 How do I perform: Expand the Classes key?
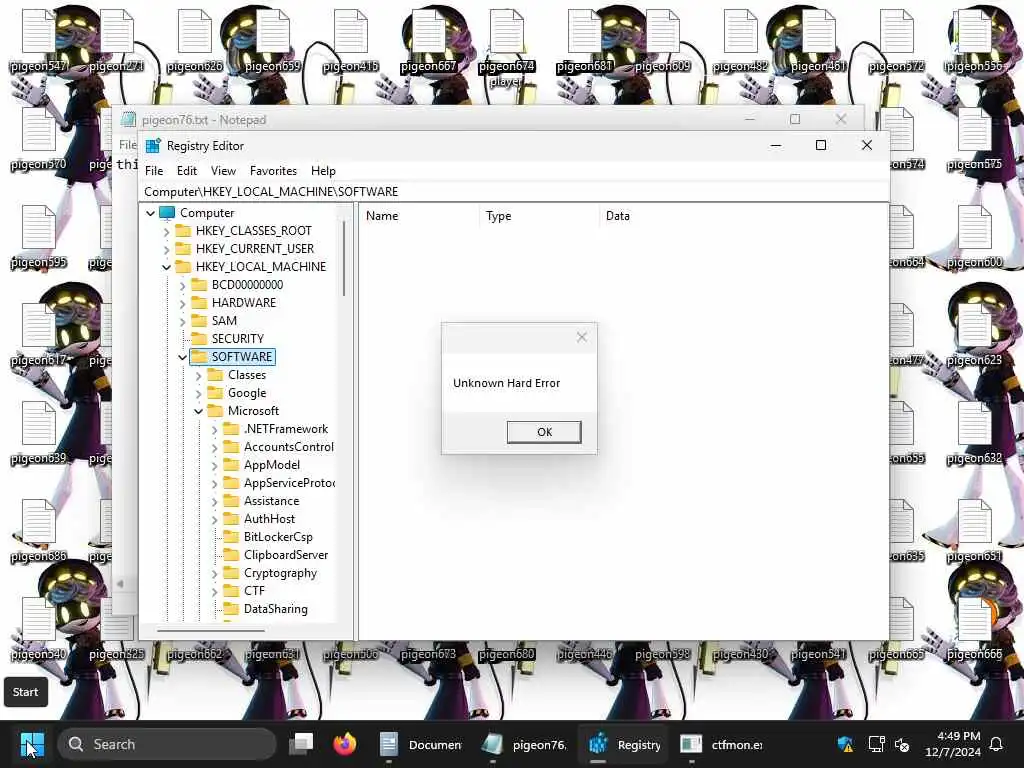tap(199, 376)
